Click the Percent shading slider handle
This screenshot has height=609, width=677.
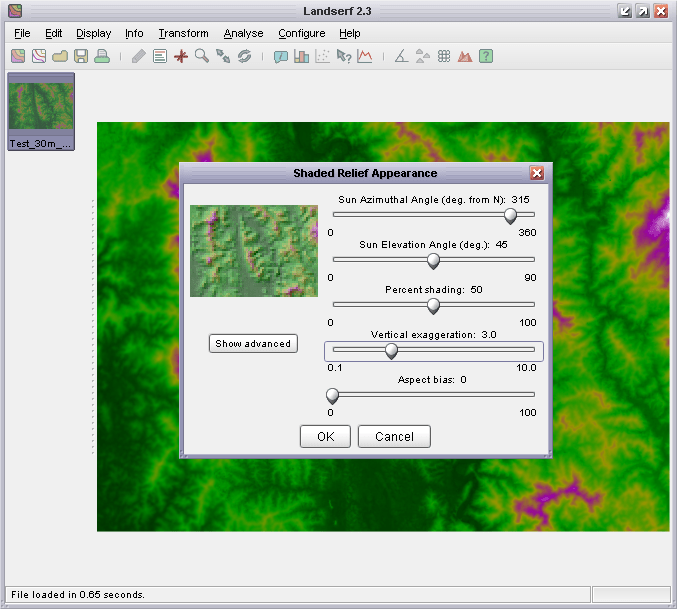click(433, 306)
